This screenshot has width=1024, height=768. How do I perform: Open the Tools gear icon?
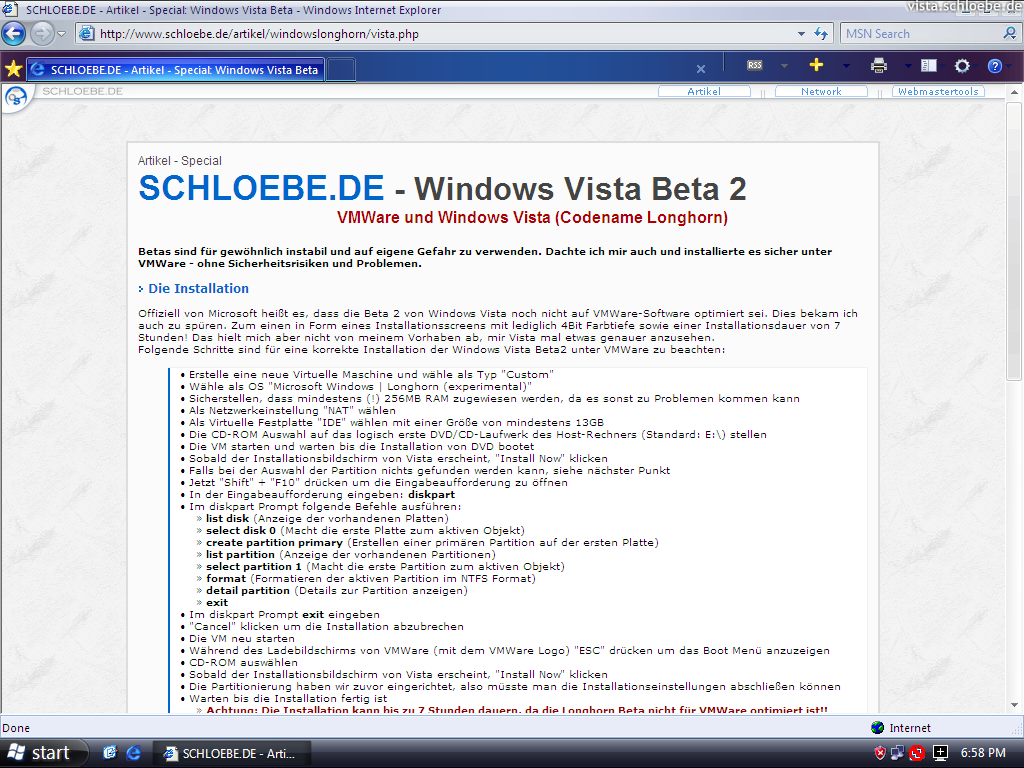tap(962, 66)
